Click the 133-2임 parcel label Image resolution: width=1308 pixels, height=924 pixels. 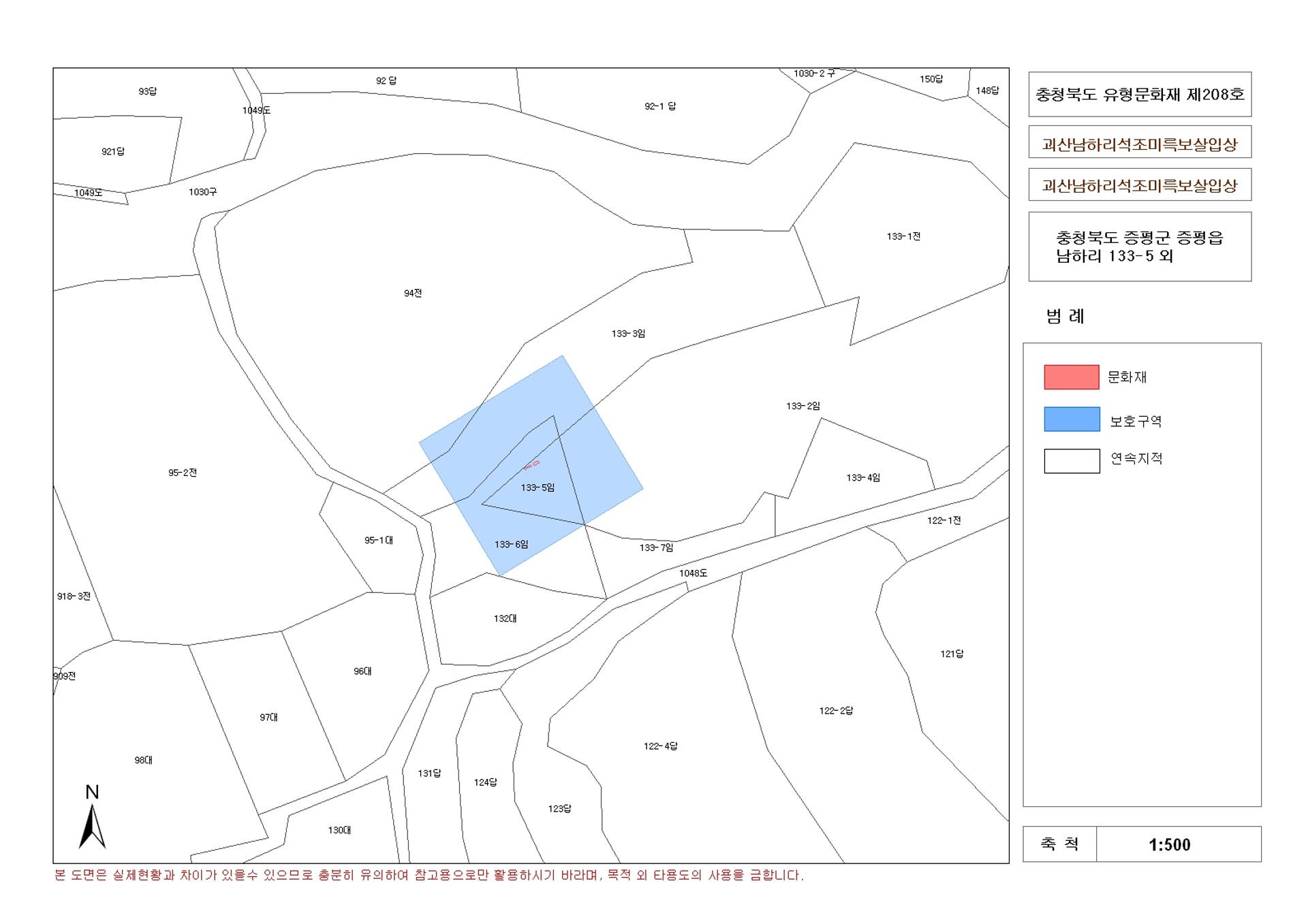pyautogui.click(x=803, y=406)
